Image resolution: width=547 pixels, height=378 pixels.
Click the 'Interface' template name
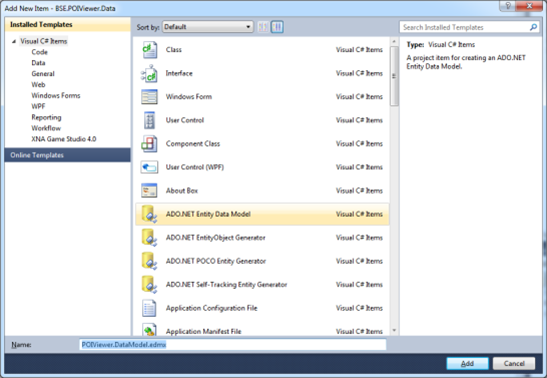point(179,73)
